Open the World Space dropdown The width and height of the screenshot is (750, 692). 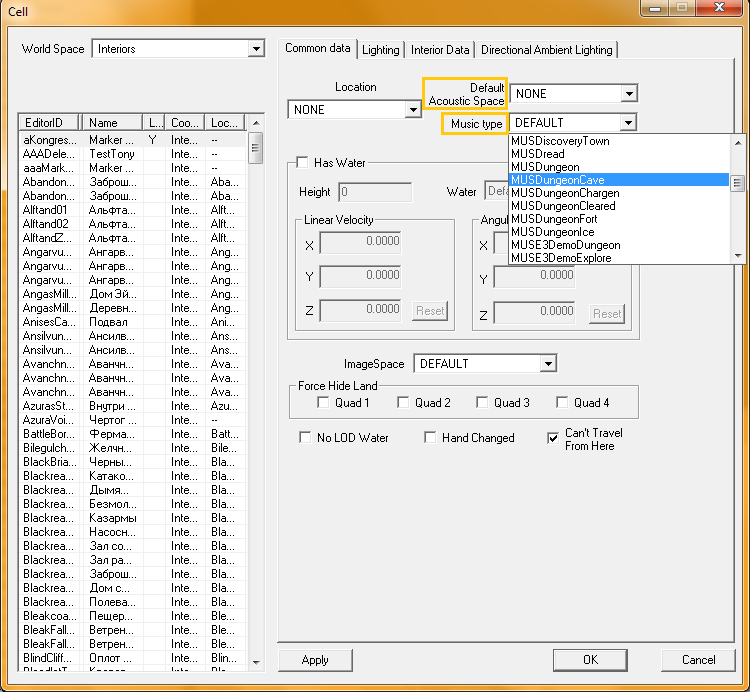256,48
